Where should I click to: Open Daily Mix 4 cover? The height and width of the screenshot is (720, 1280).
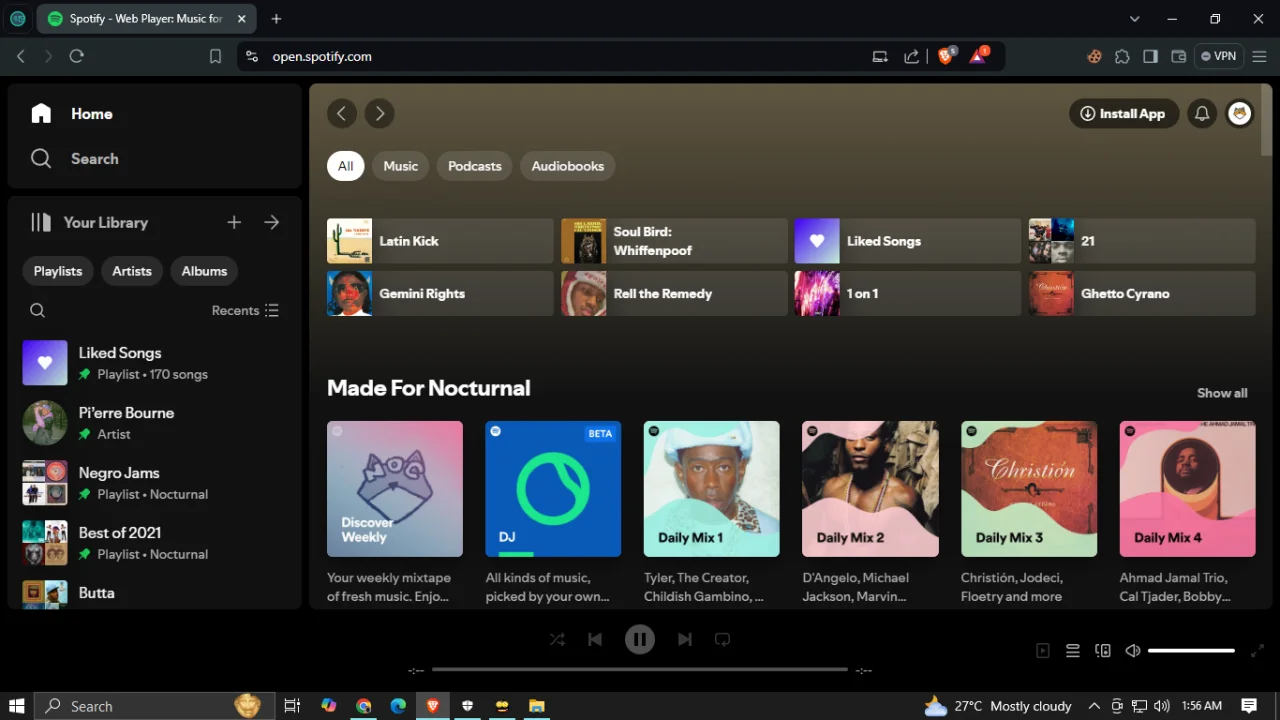(x=1187, y=489)
